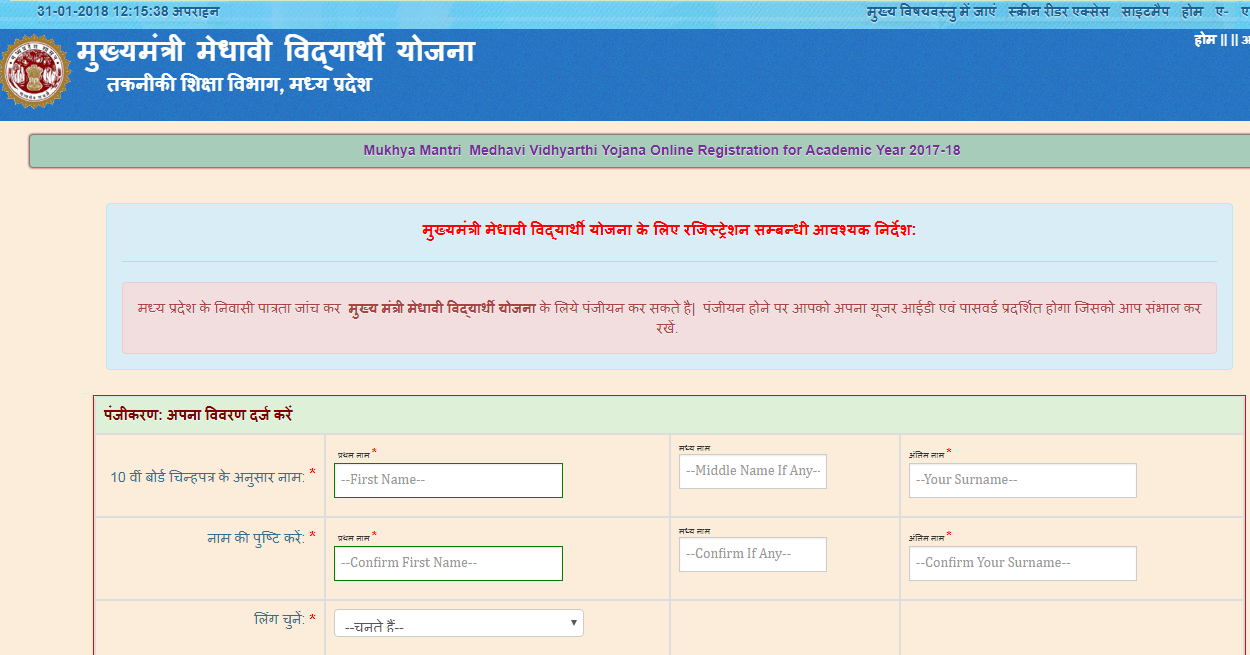Click the red रजिस्ट्रेशन सम्बन्धी आवश्यक निर्देश heading

(669, 231)
